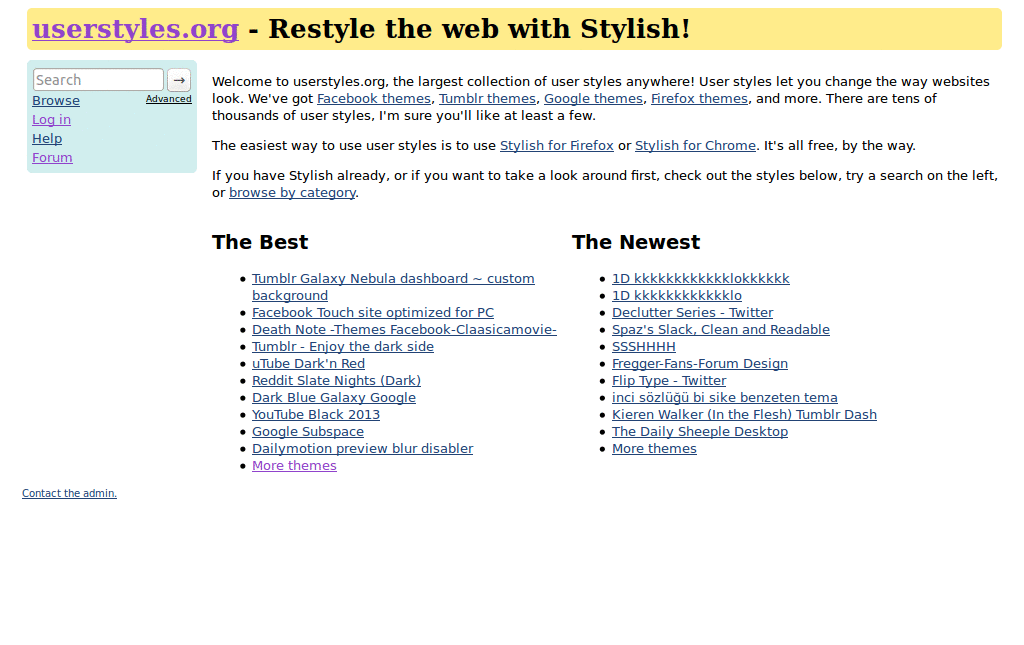
Task: Open Tumblr - Enjoy the dark side
Action: point(343,347)
